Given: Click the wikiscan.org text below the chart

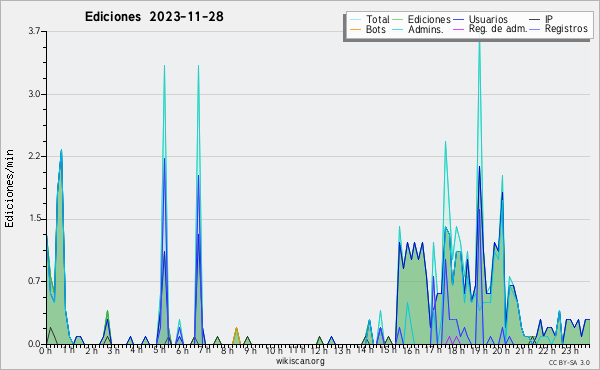Looking at the screenshot, I should click(x=300, y=361).
